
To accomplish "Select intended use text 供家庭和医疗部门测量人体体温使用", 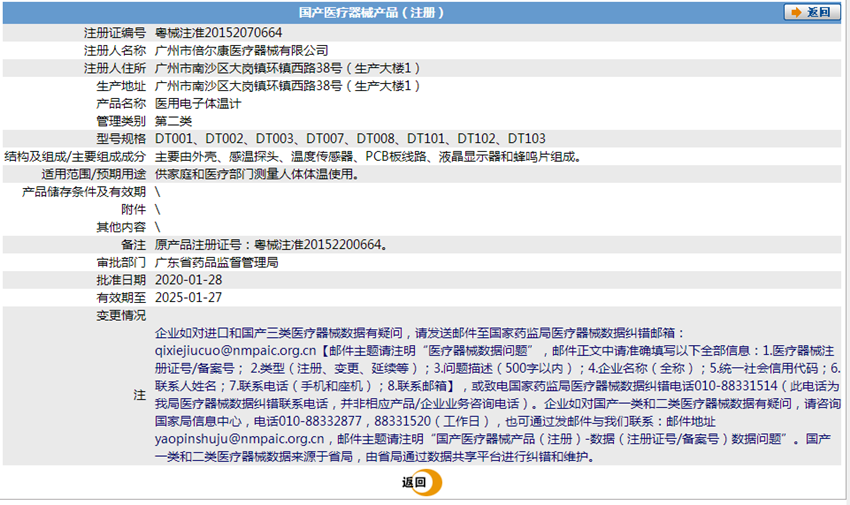I will pos(257,174).
